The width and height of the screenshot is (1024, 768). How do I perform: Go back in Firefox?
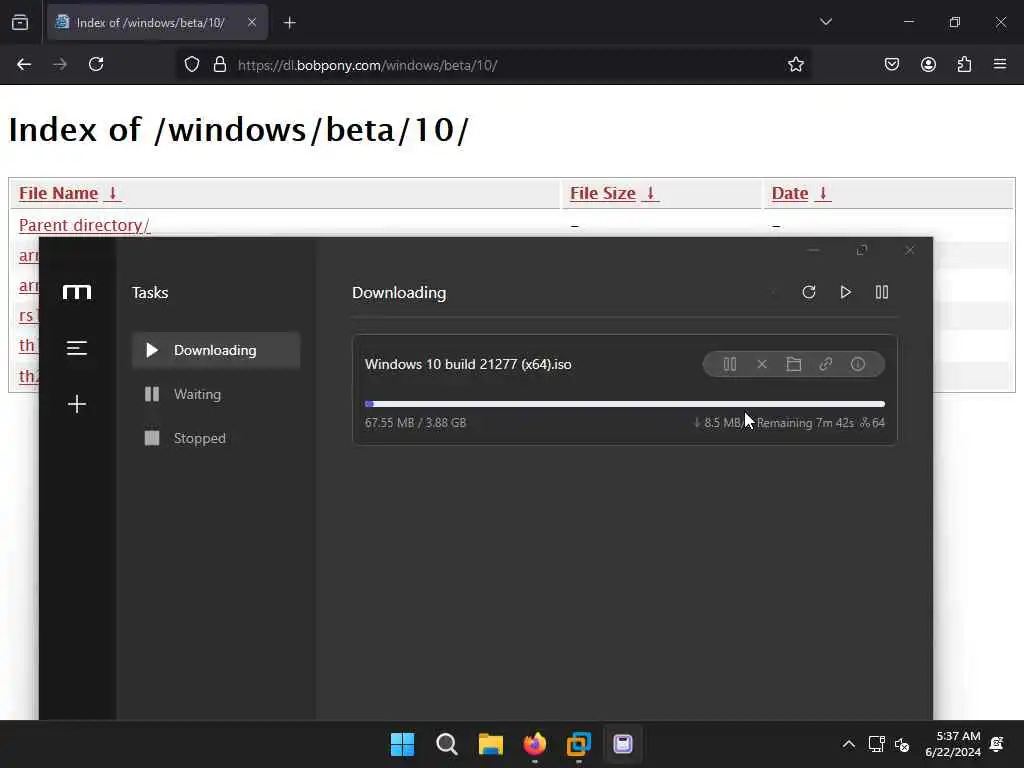[24, 65]
